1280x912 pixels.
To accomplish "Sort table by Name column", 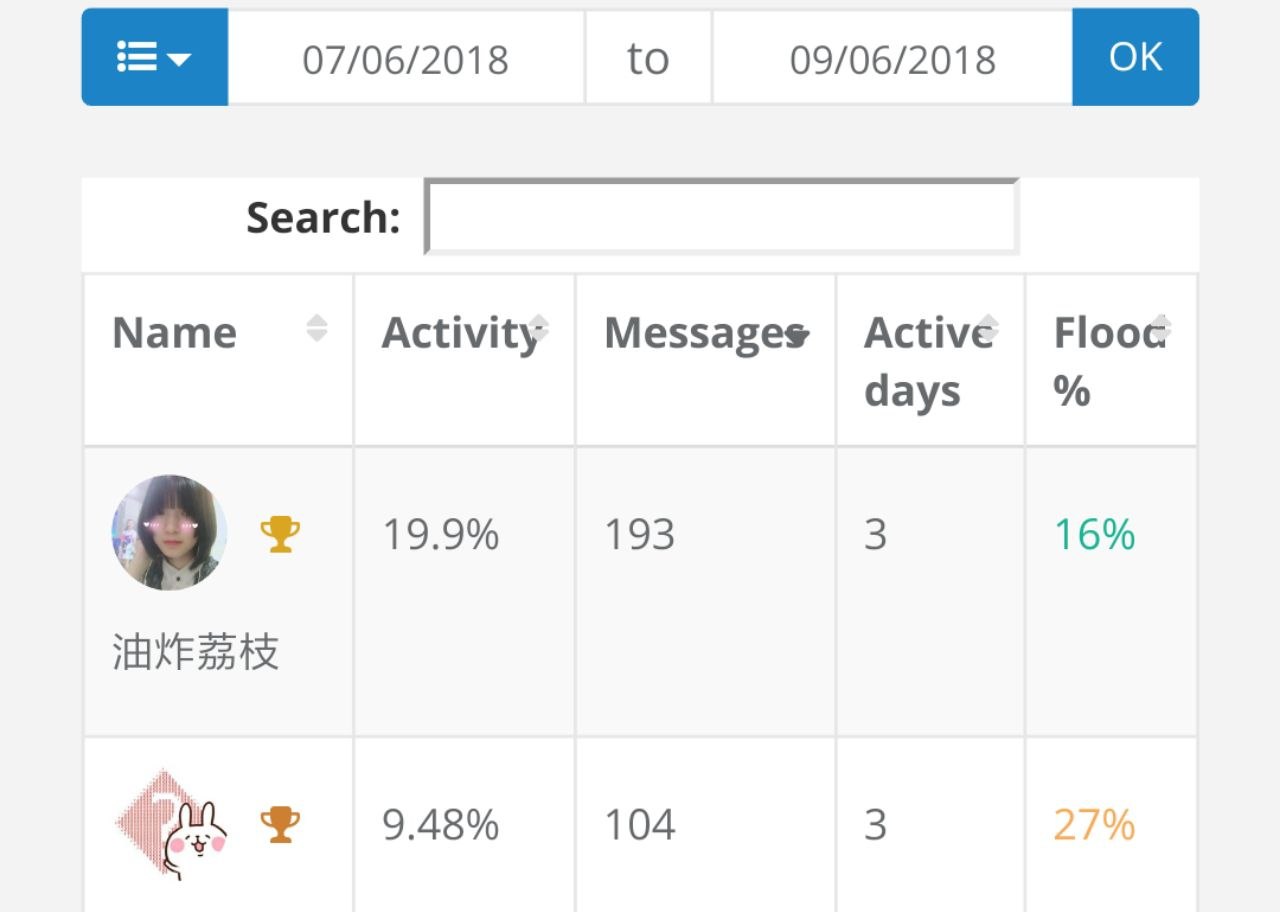I will tap(316, 328).
